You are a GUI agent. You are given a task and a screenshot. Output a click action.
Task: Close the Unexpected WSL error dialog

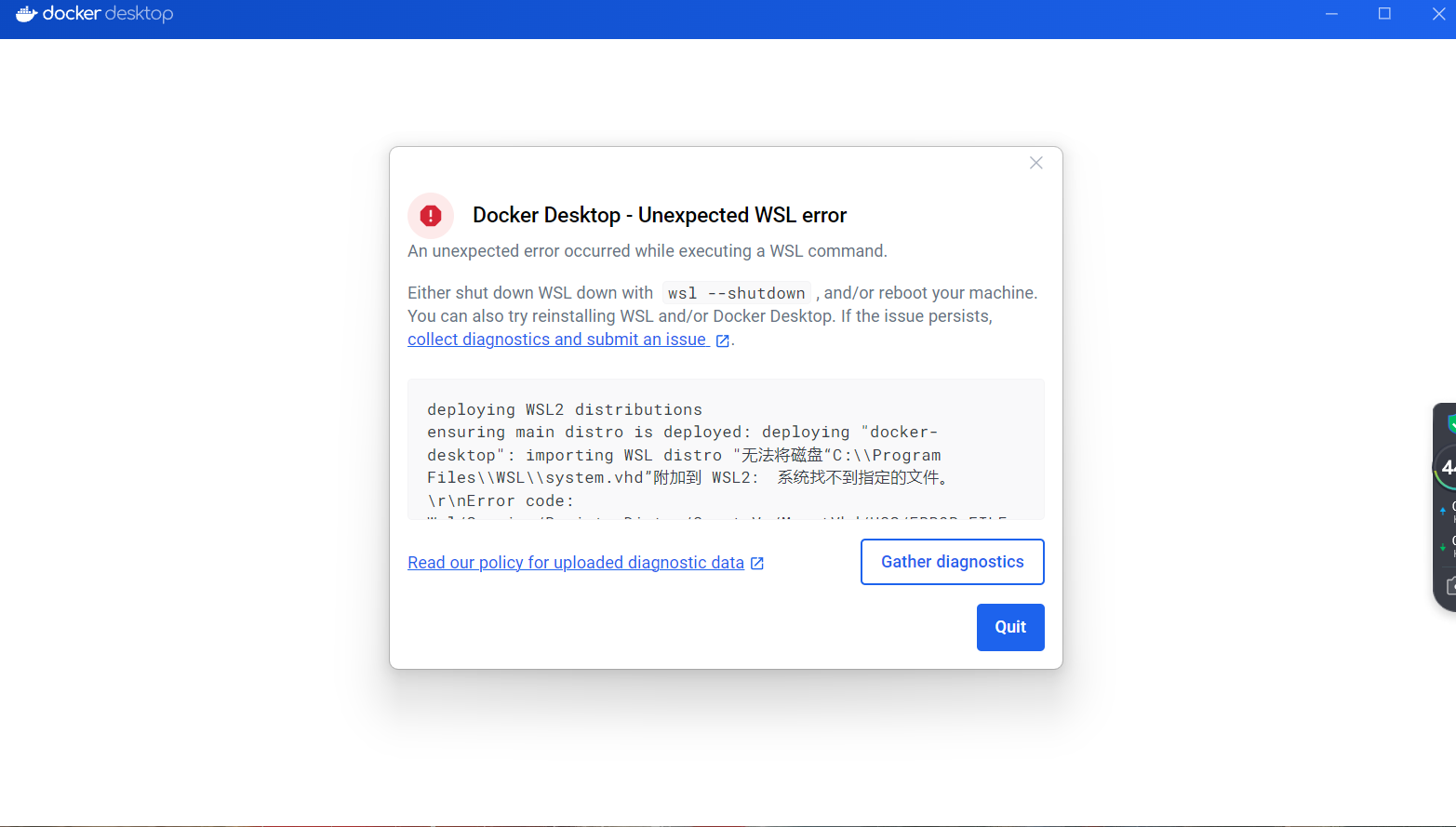pos(1035,163)
